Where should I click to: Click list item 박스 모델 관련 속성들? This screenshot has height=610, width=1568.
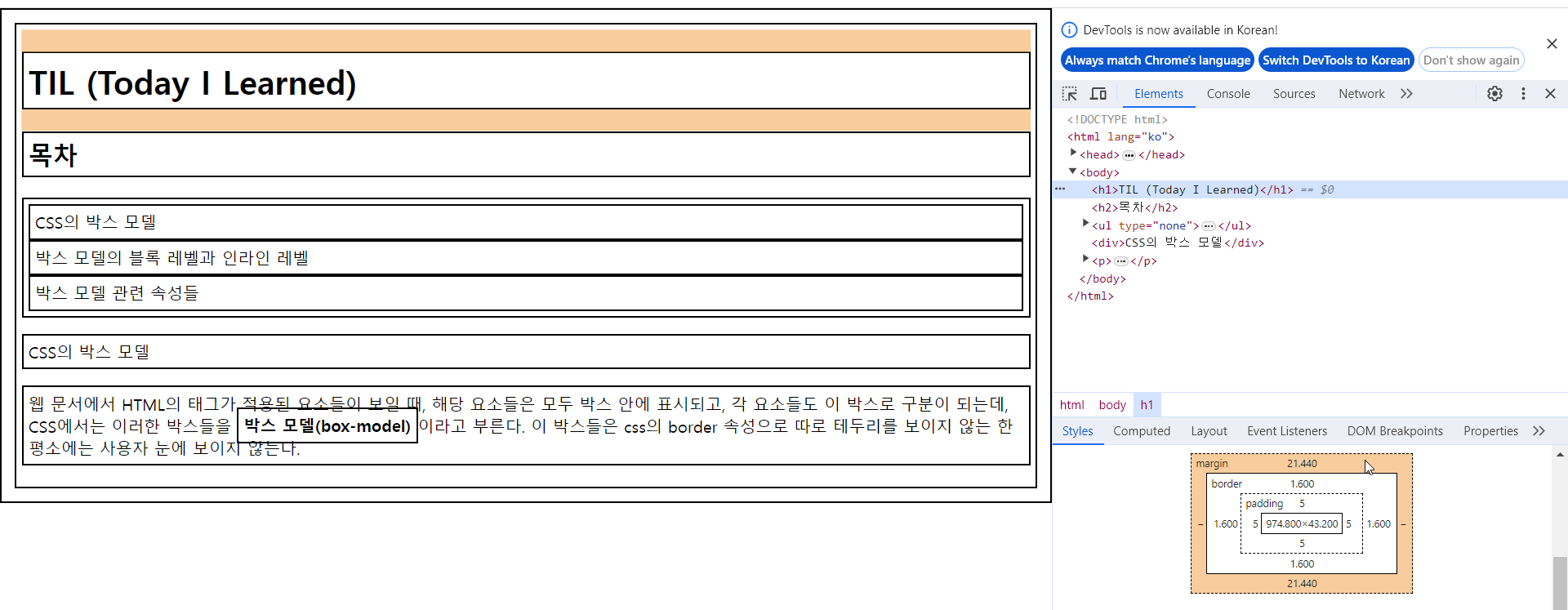pos(526,293)
